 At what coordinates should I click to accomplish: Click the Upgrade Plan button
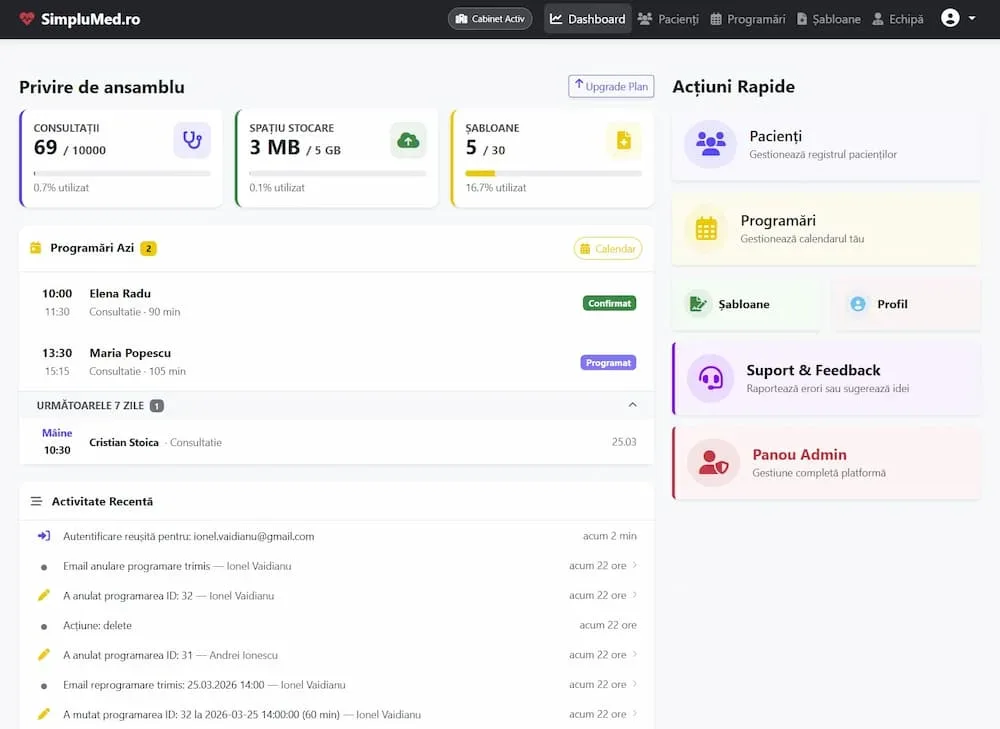pos(611,86)
